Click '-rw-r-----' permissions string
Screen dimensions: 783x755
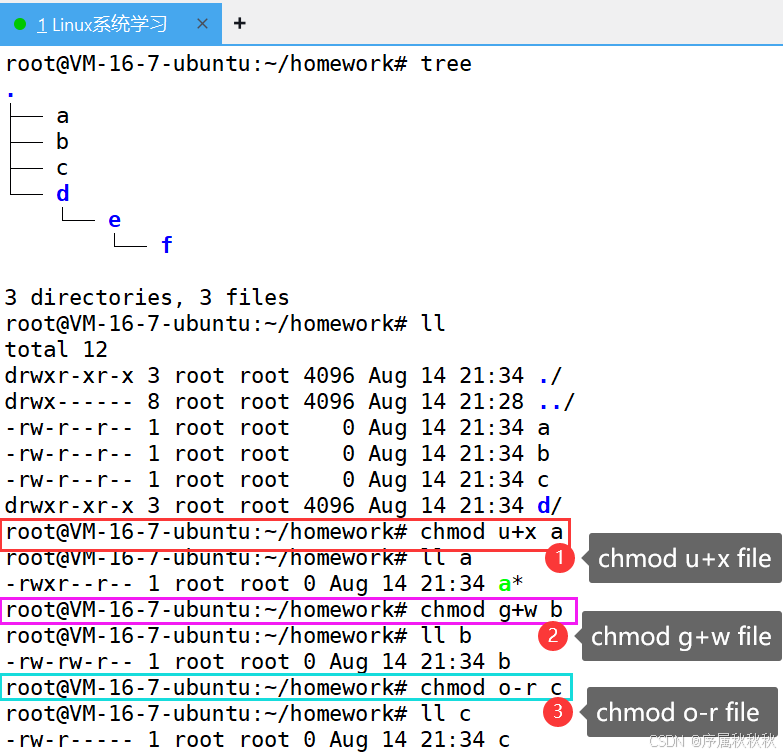[69, 740]
